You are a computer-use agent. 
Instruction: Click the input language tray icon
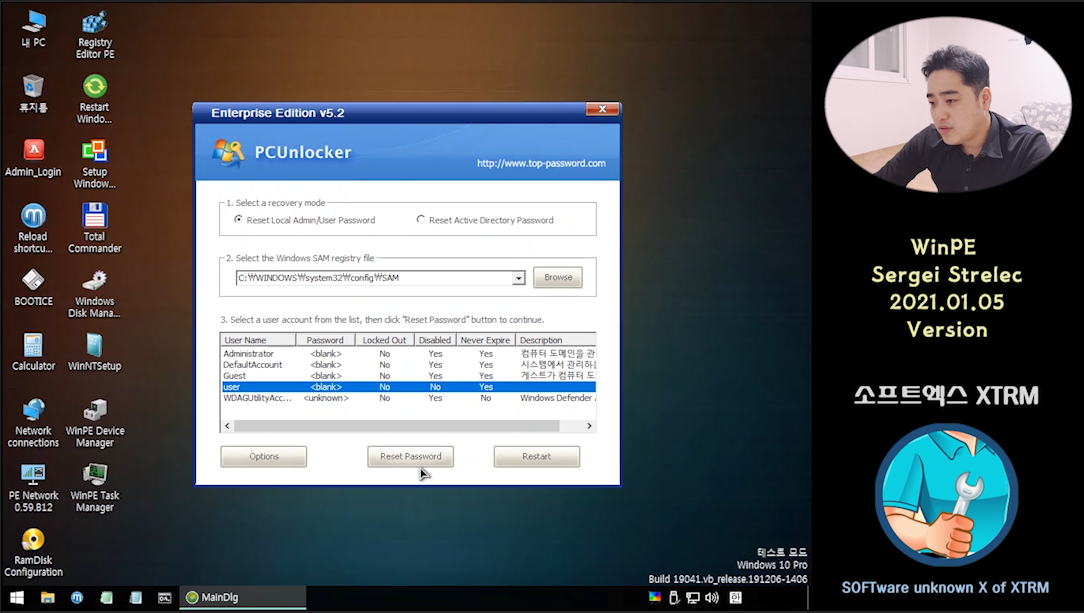[x=736, y=597]
